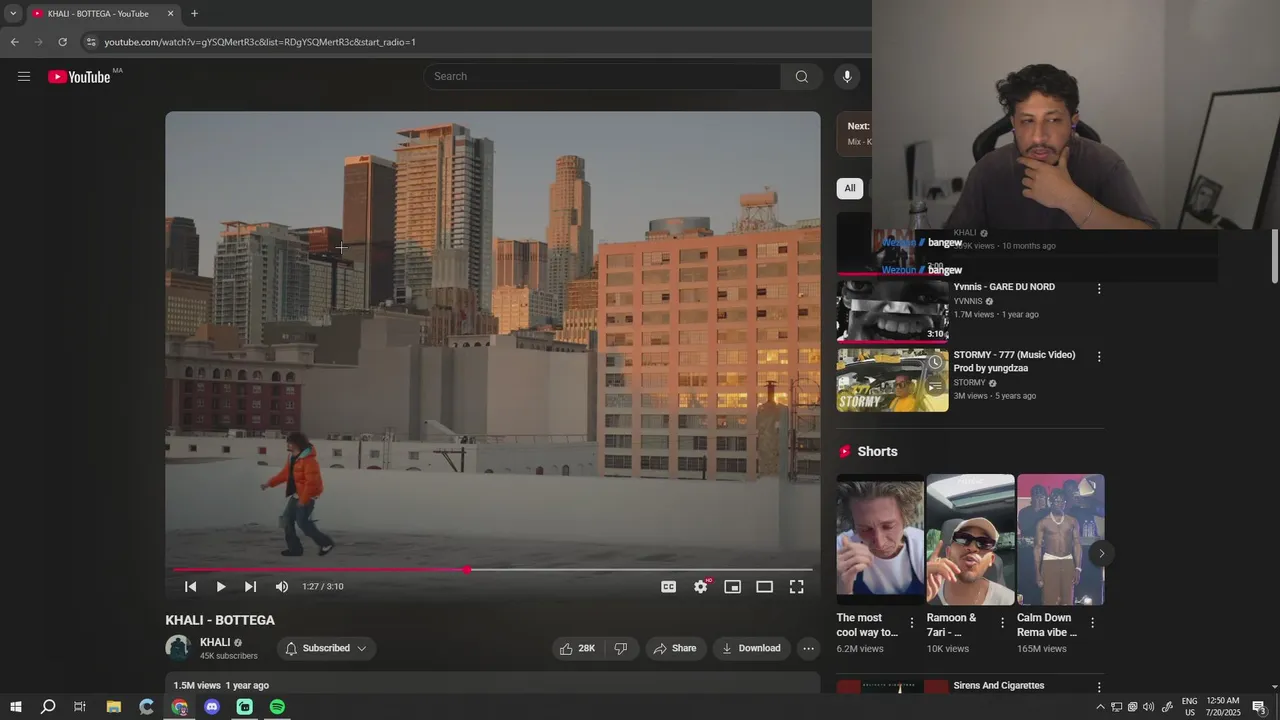1280x720 pixels.
Task: Skip to the previous video
Action: (x=190, y=587)
